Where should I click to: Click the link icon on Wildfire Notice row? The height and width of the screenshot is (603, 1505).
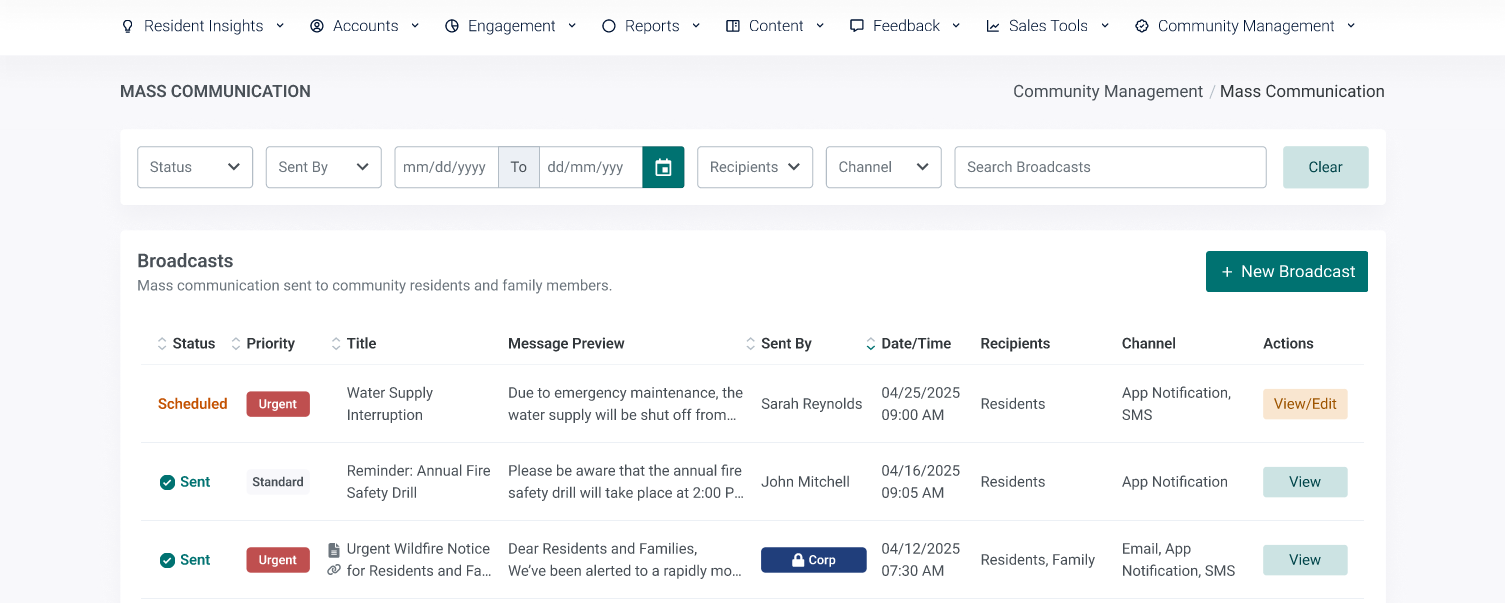[334, 570]
